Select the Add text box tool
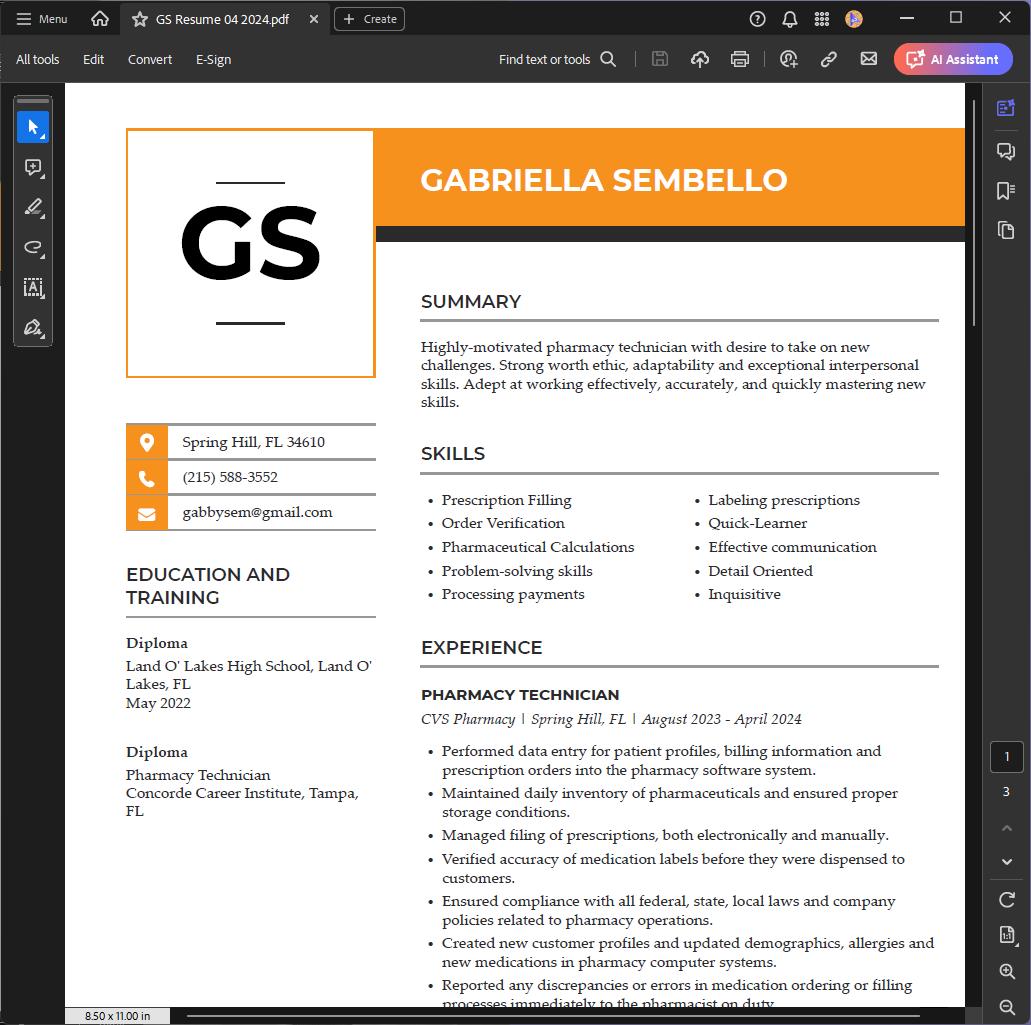1031x1025 pixels. click(x=33, y=288)
